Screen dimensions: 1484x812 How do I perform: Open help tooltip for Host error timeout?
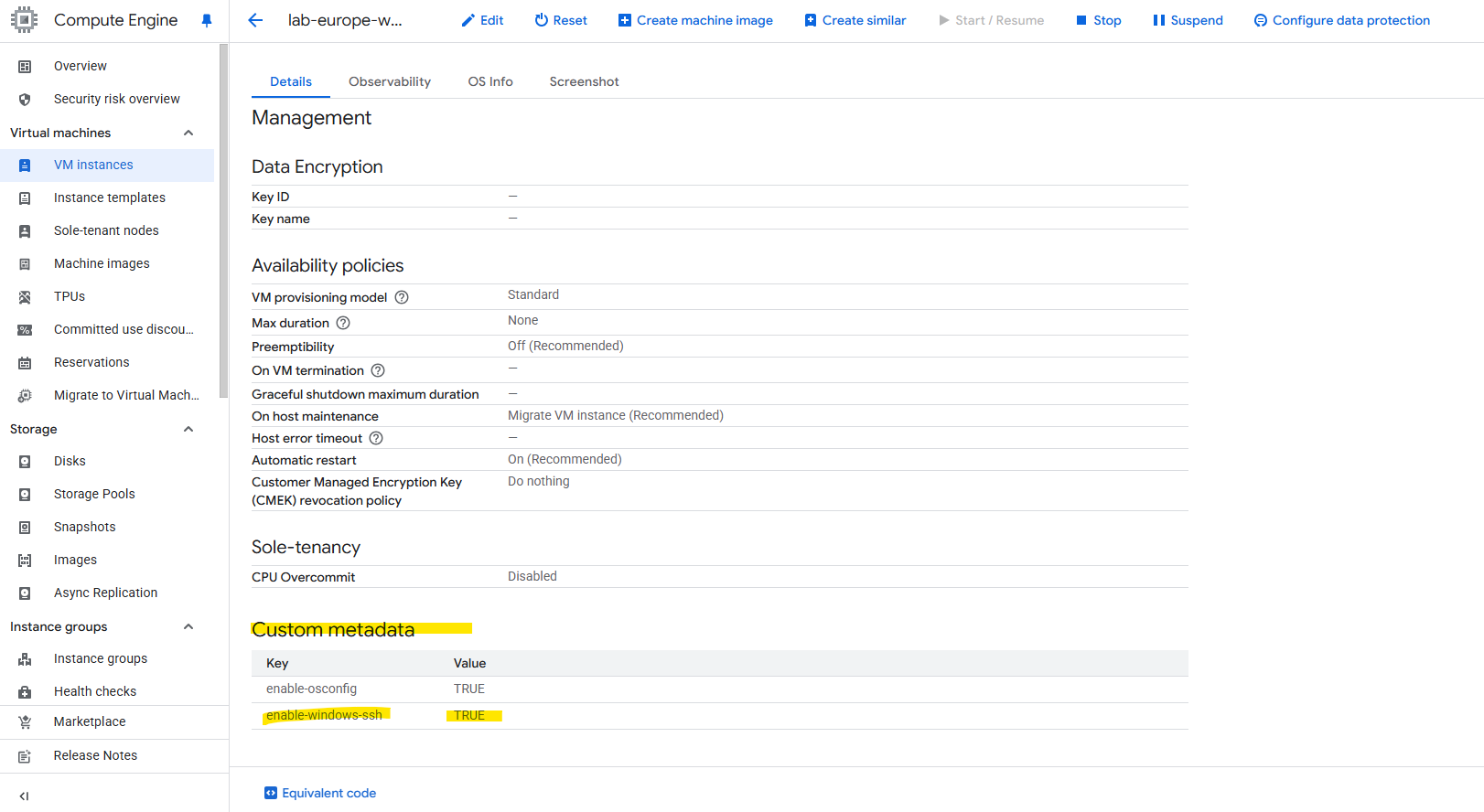point(376,438)
